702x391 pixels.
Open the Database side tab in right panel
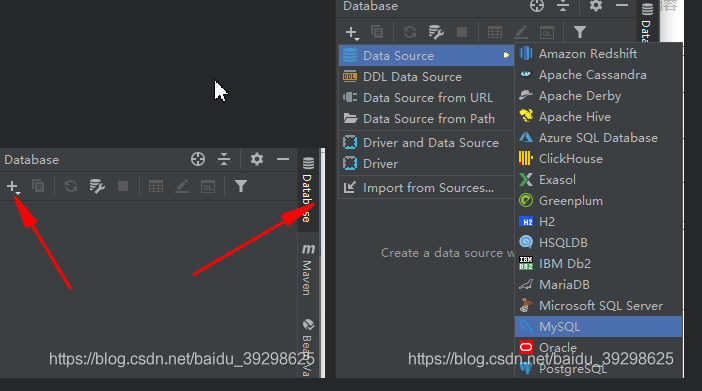646,21
